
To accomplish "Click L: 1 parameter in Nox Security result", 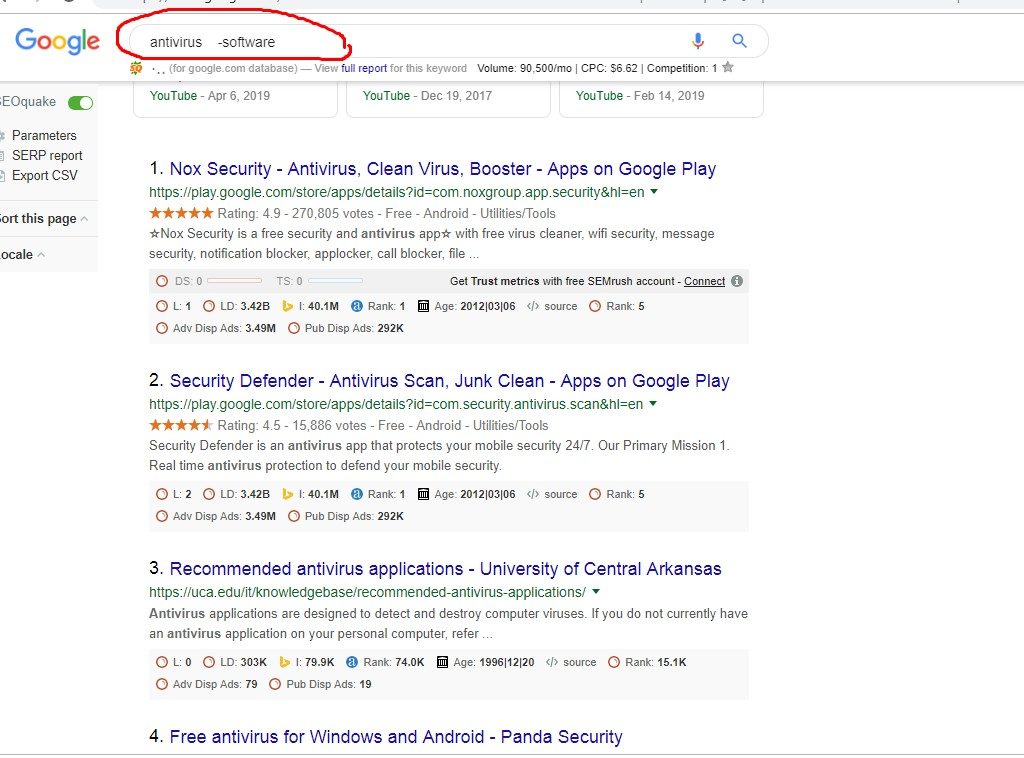I will pos(174,306).
